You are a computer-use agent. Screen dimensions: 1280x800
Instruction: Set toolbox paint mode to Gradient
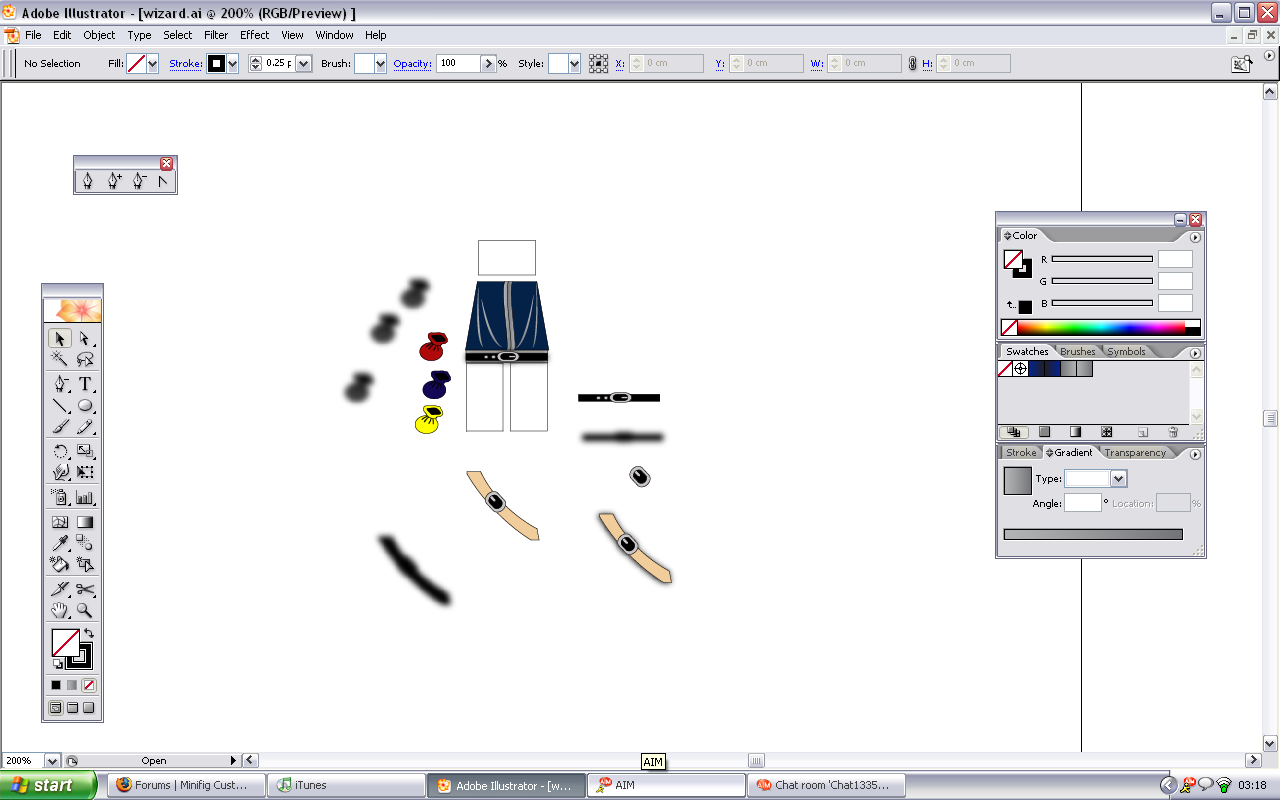72,685
